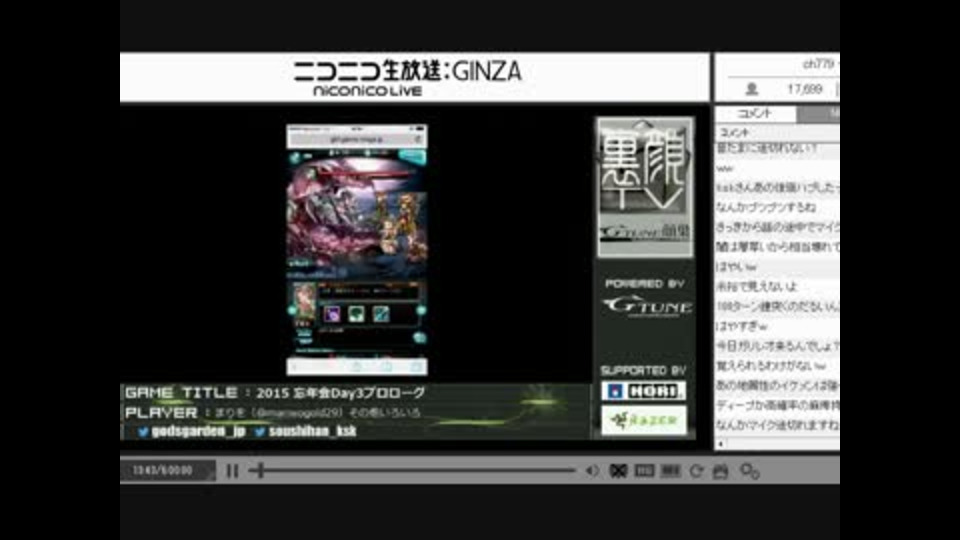
Task: Select comment starting 'なんかマイク途切れますね'
Action: (777, 424)
